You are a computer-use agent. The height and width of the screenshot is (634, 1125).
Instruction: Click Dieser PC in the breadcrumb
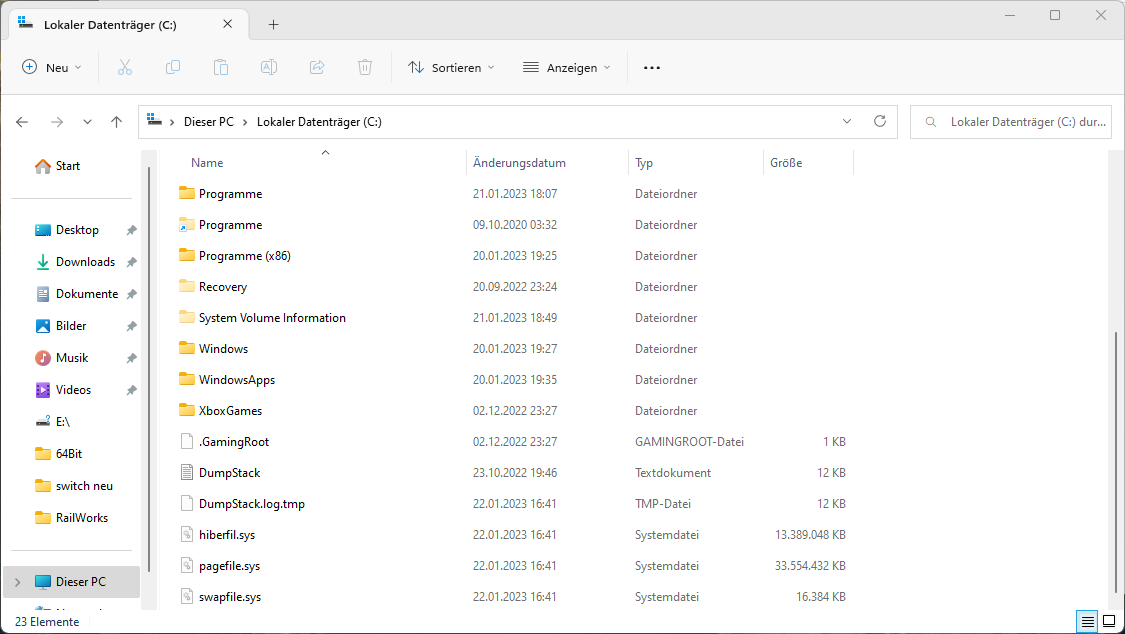point(209,122)
